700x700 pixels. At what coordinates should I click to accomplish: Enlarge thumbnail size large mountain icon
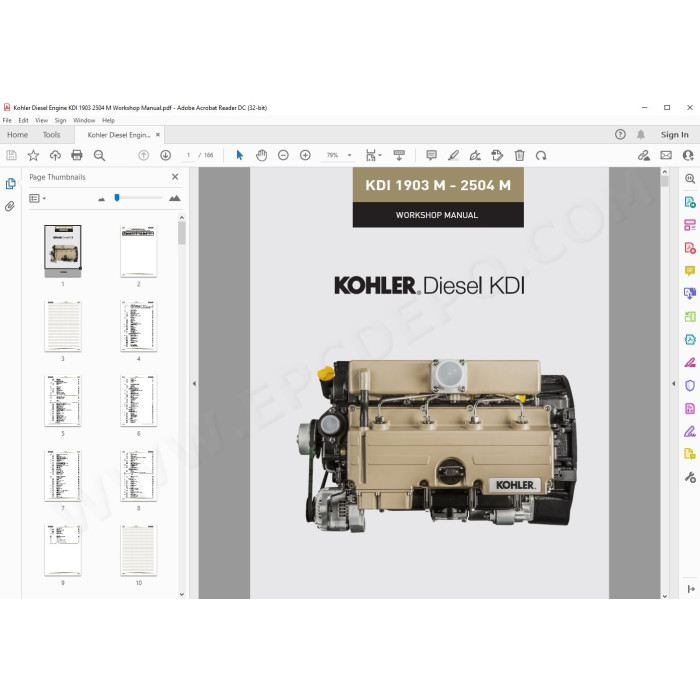click(x=175, y=198)
